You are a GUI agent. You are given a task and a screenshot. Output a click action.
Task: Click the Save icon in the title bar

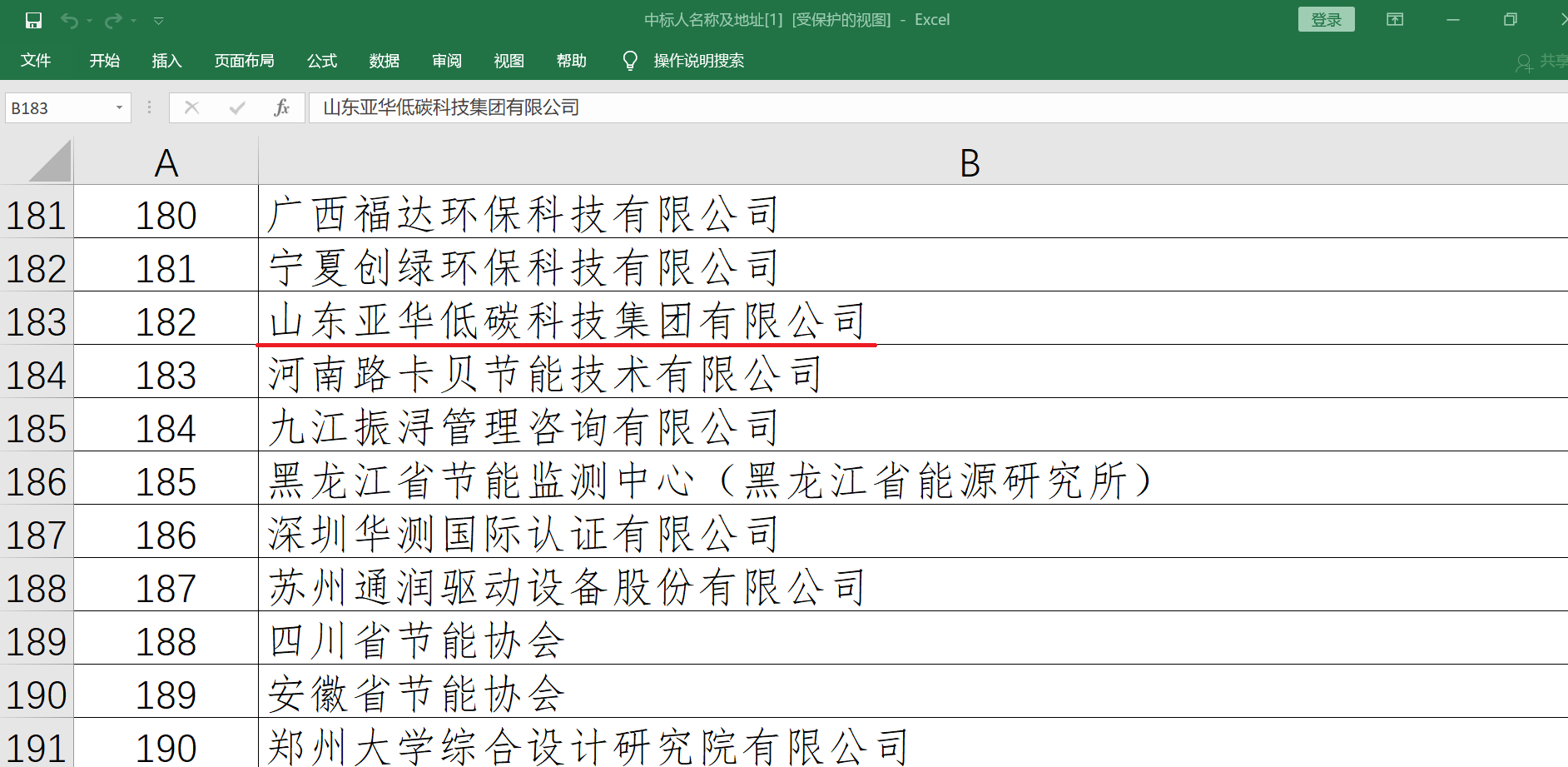click(33, 20)
